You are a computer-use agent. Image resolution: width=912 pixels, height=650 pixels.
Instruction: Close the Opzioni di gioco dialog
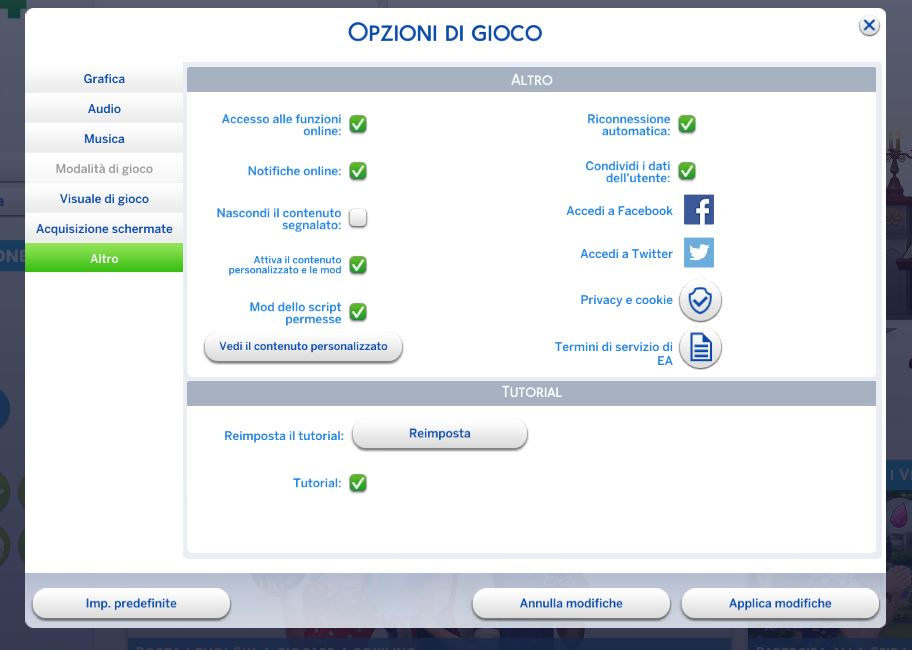tap(868, 26)
